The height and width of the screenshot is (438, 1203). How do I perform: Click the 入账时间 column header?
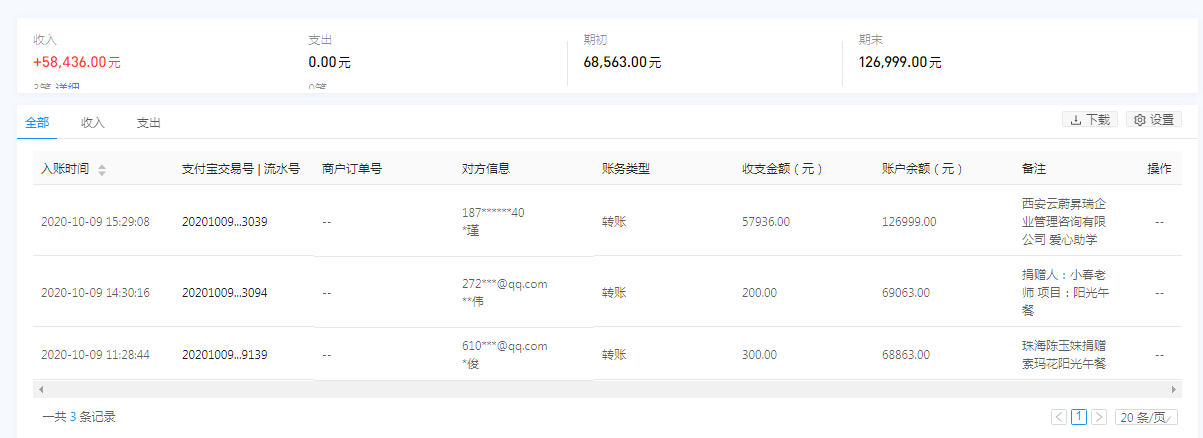pos(65,169)
